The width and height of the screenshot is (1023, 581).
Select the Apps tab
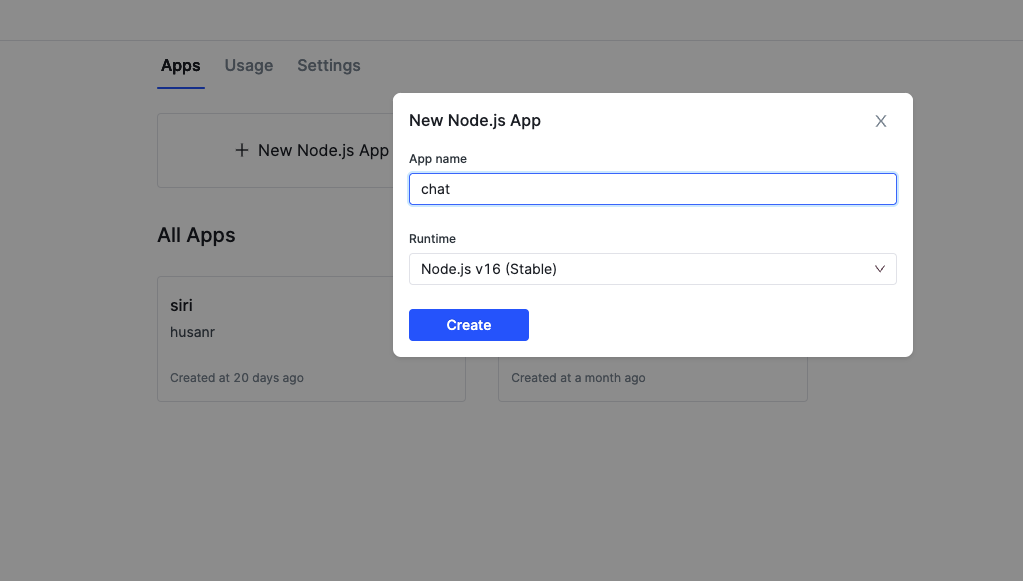point(180,65)
